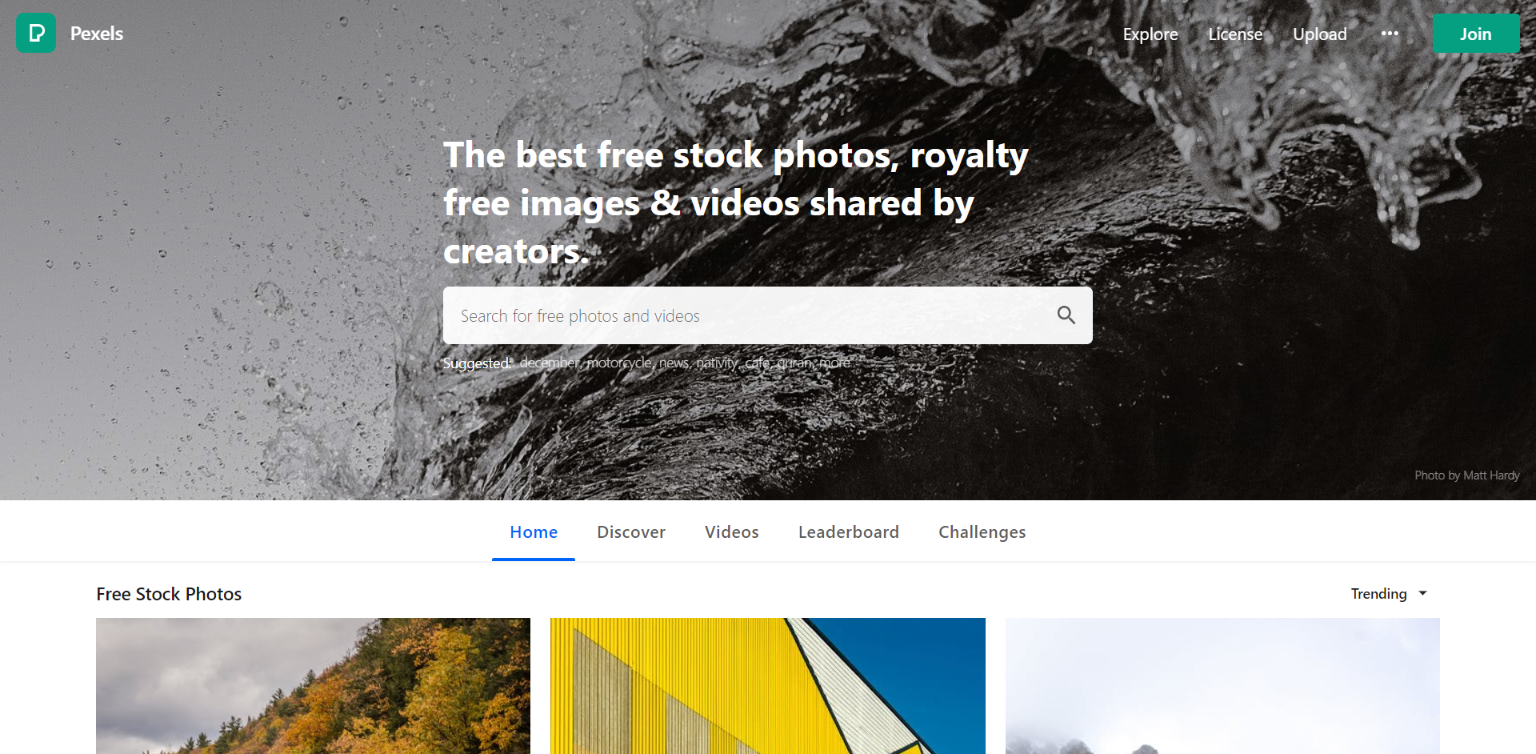
Task: Select the Home tab
Action: coord(534,532)
